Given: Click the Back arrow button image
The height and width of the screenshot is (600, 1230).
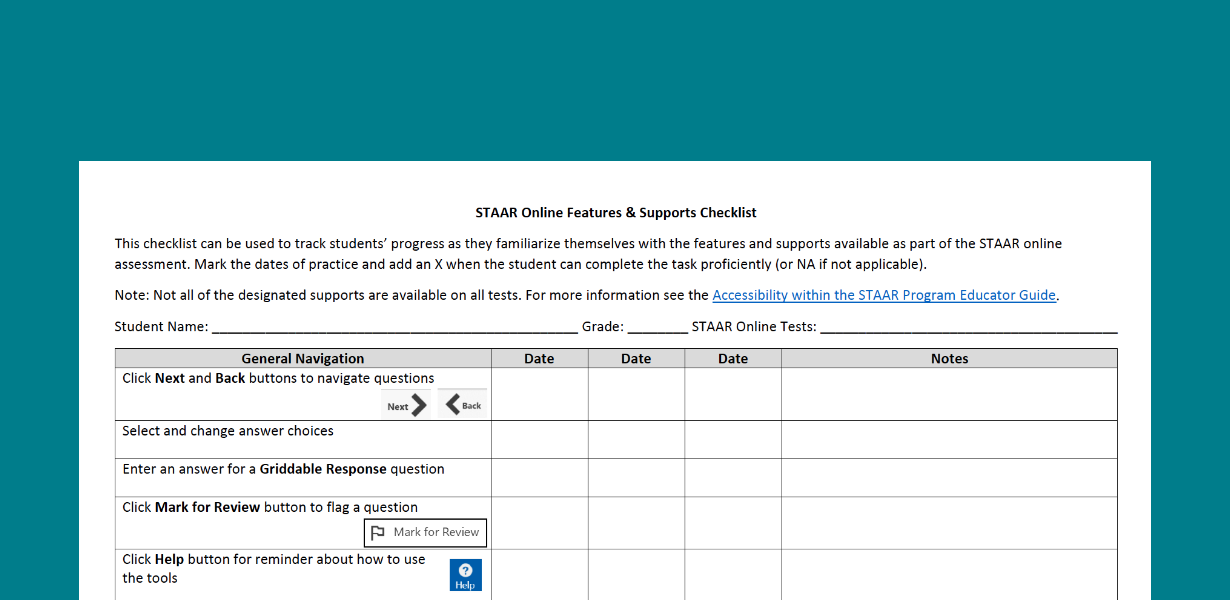Looking at the screenshot, I should [463, 404].
